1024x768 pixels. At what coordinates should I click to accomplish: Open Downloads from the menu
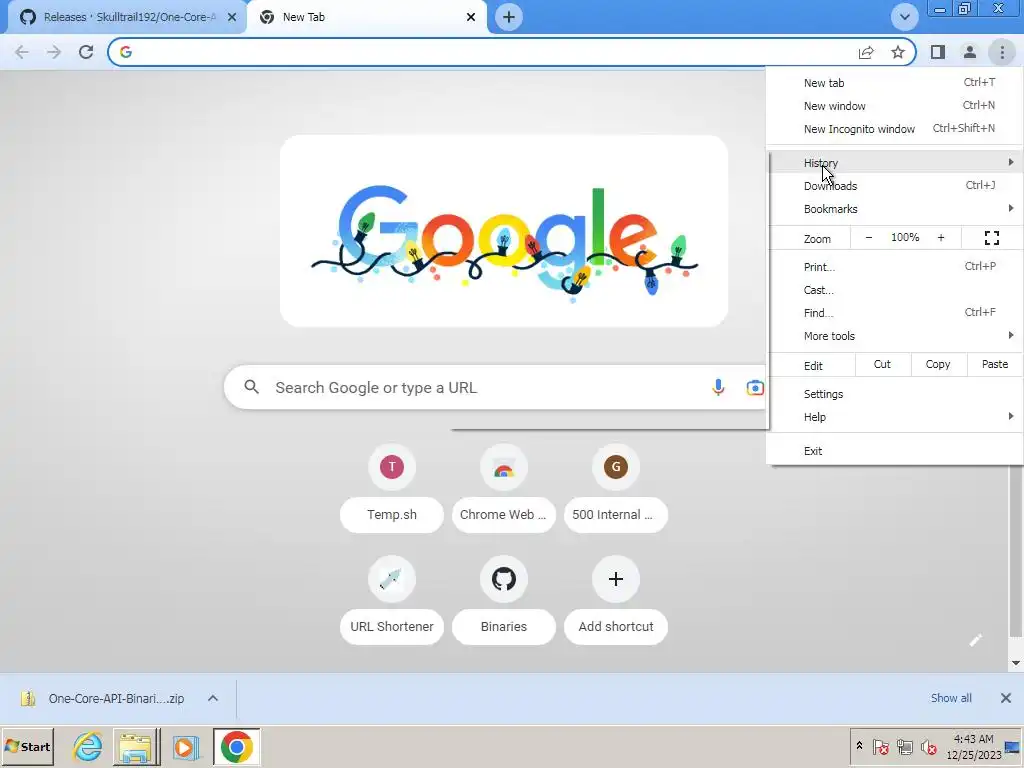pyautogui.click(x=895, y=185)
